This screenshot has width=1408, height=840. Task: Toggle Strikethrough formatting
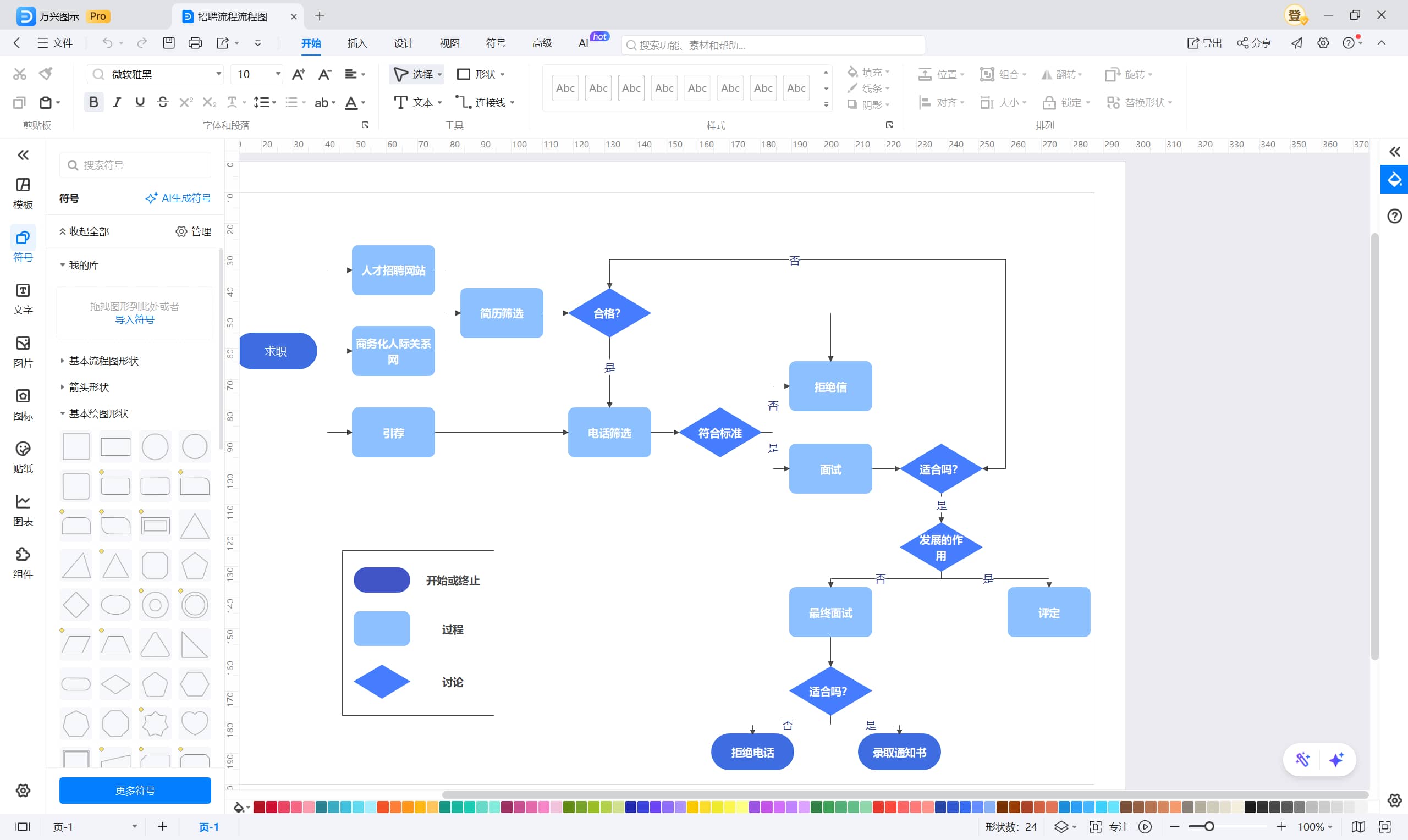pyautogui.click(x=162, y=102)
